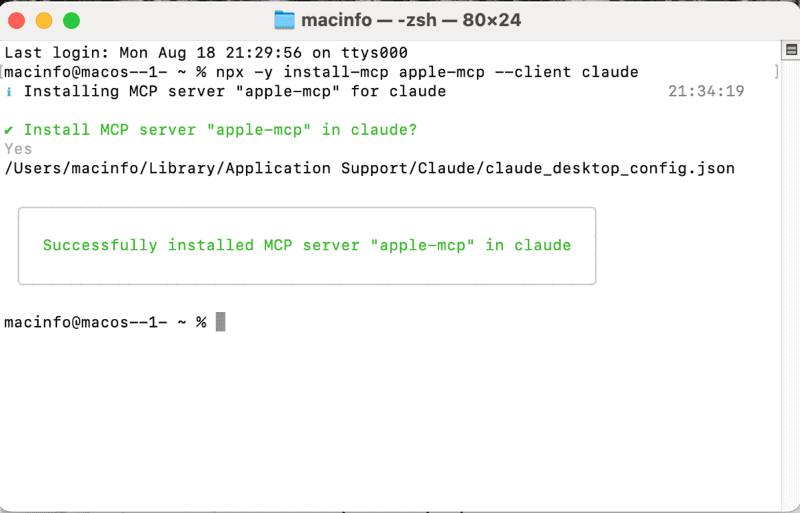Click the "Successfully installed MCP server" message
This screenshot has width=800, height=513.
(306, 245)
